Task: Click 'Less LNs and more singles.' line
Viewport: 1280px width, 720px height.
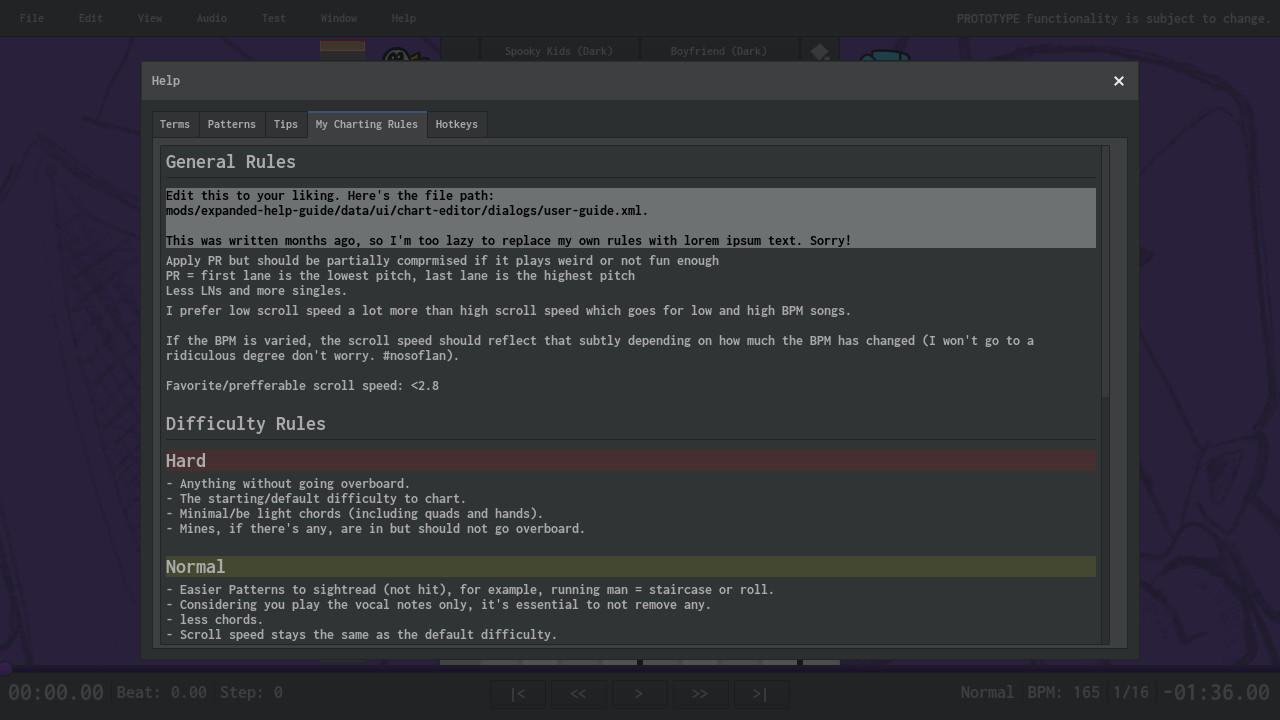Action: [256, 291]
